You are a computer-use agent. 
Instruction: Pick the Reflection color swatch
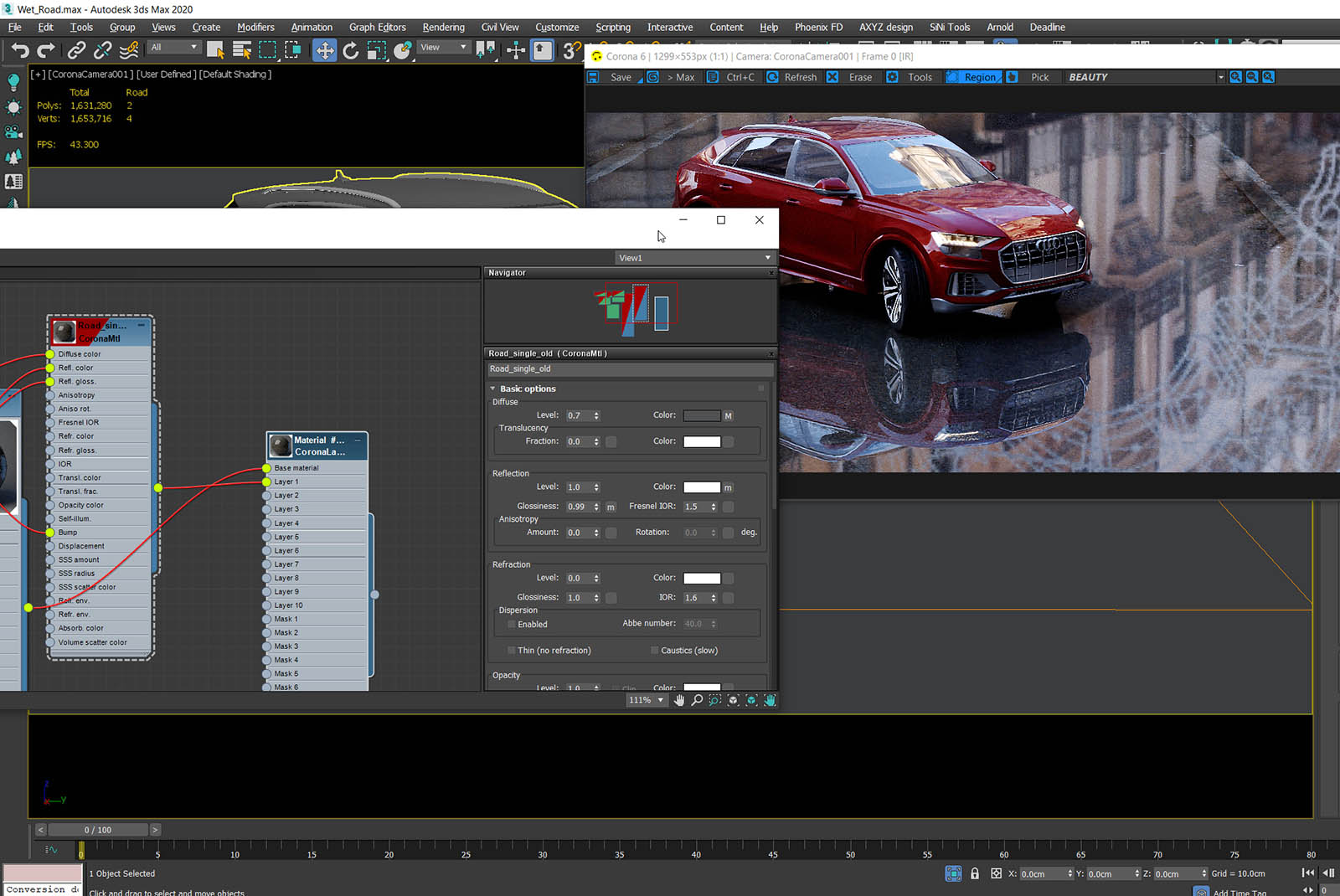701,487
